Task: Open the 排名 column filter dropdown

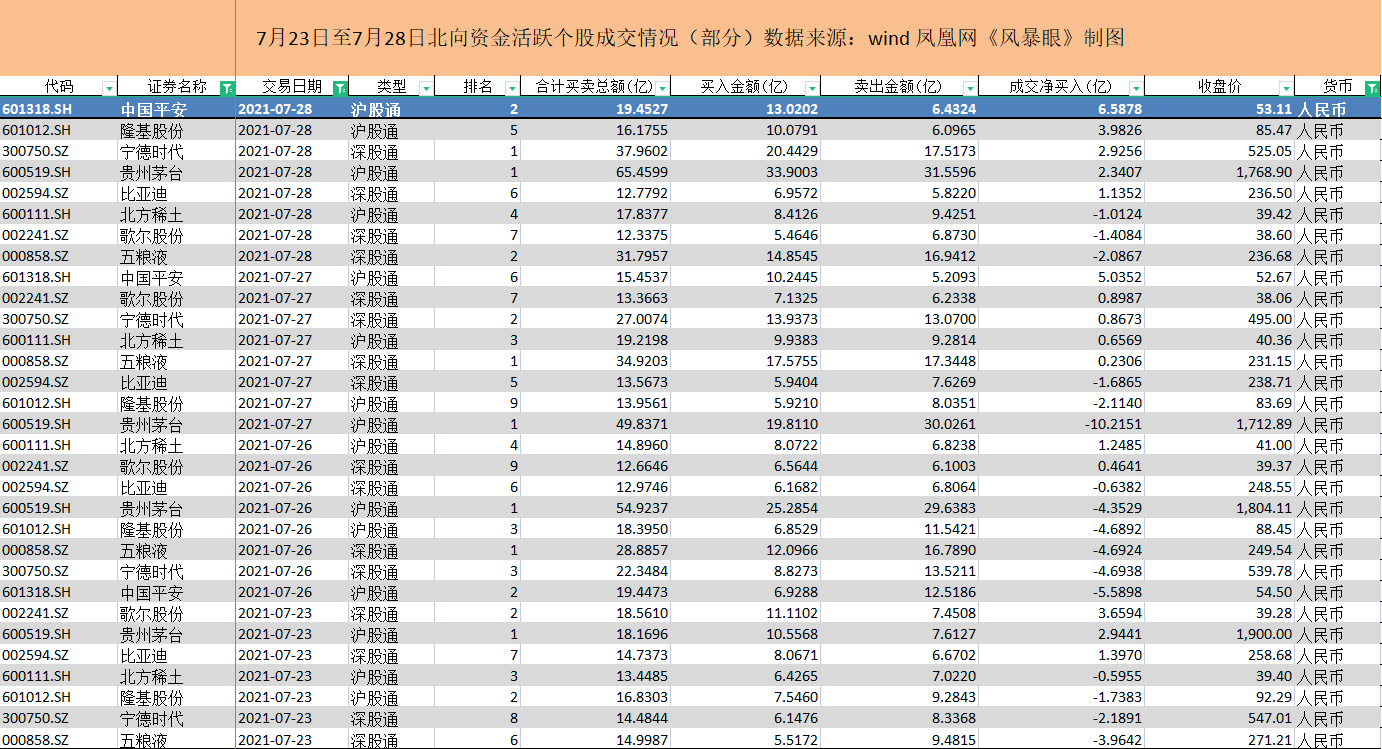Action: pos(512,88)
